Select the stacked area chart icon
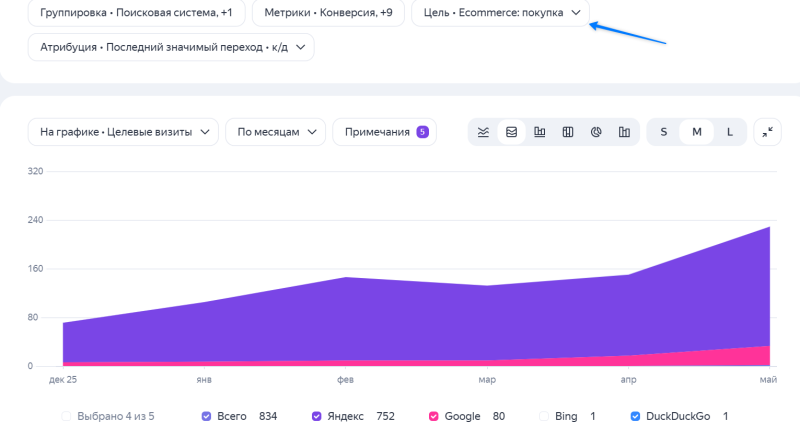800x433 pixels. click(x=511, y=132)
